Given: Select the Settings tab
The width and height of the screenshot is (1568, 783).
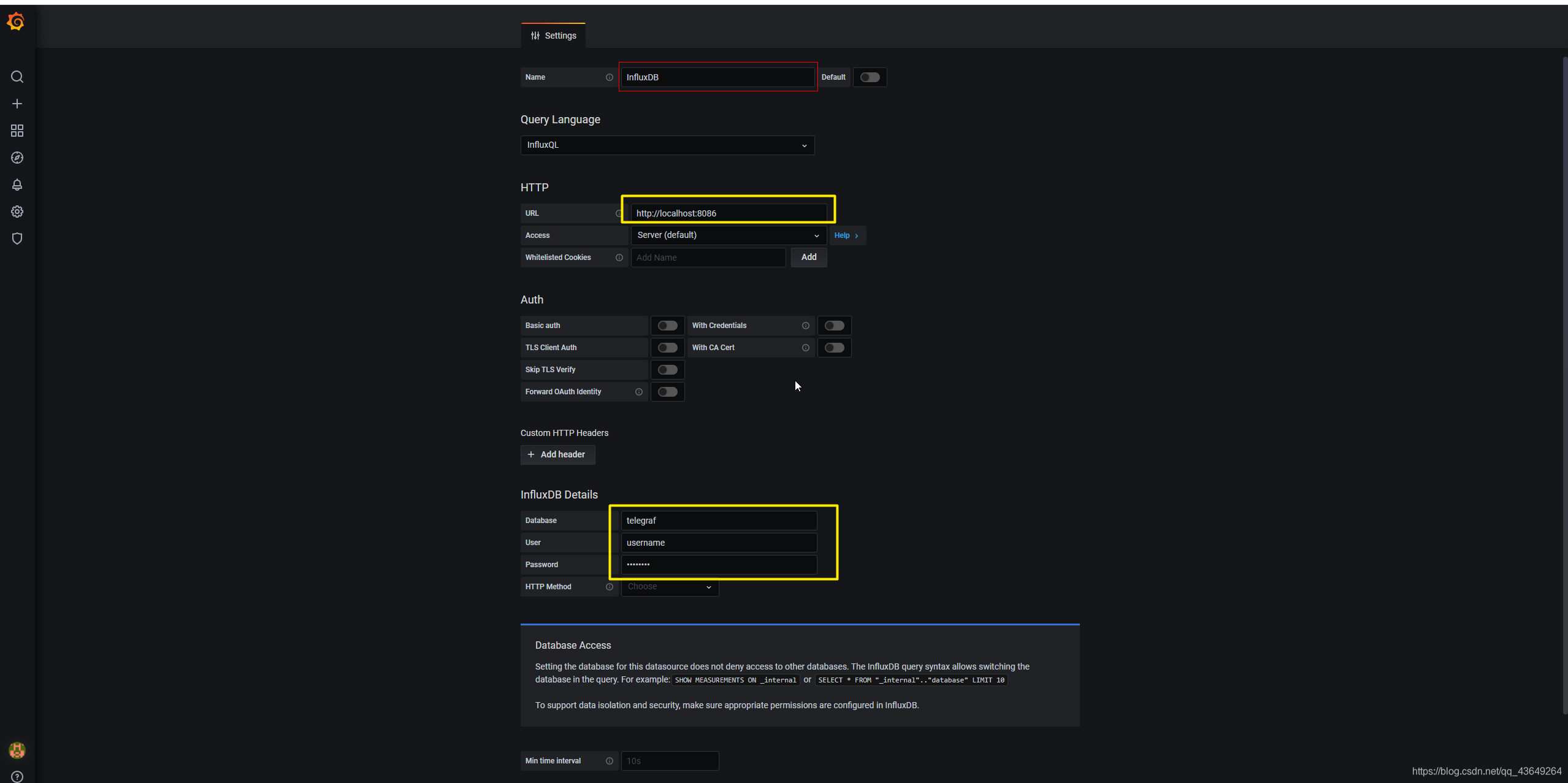Looking at the screenshot, I should [553, 36].
